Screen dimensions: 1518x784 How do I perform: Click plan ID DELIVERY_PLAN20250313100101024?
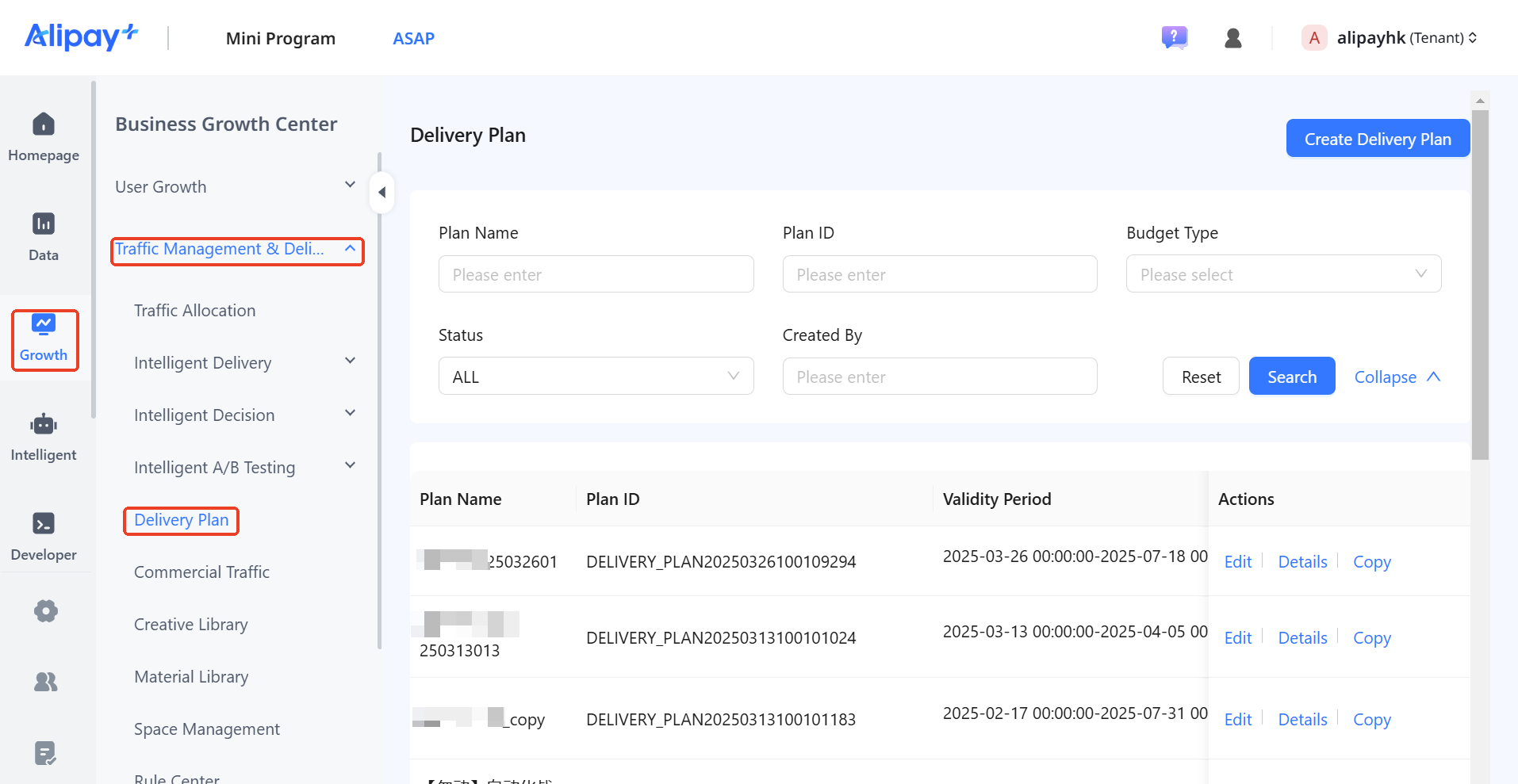point(721,637)
